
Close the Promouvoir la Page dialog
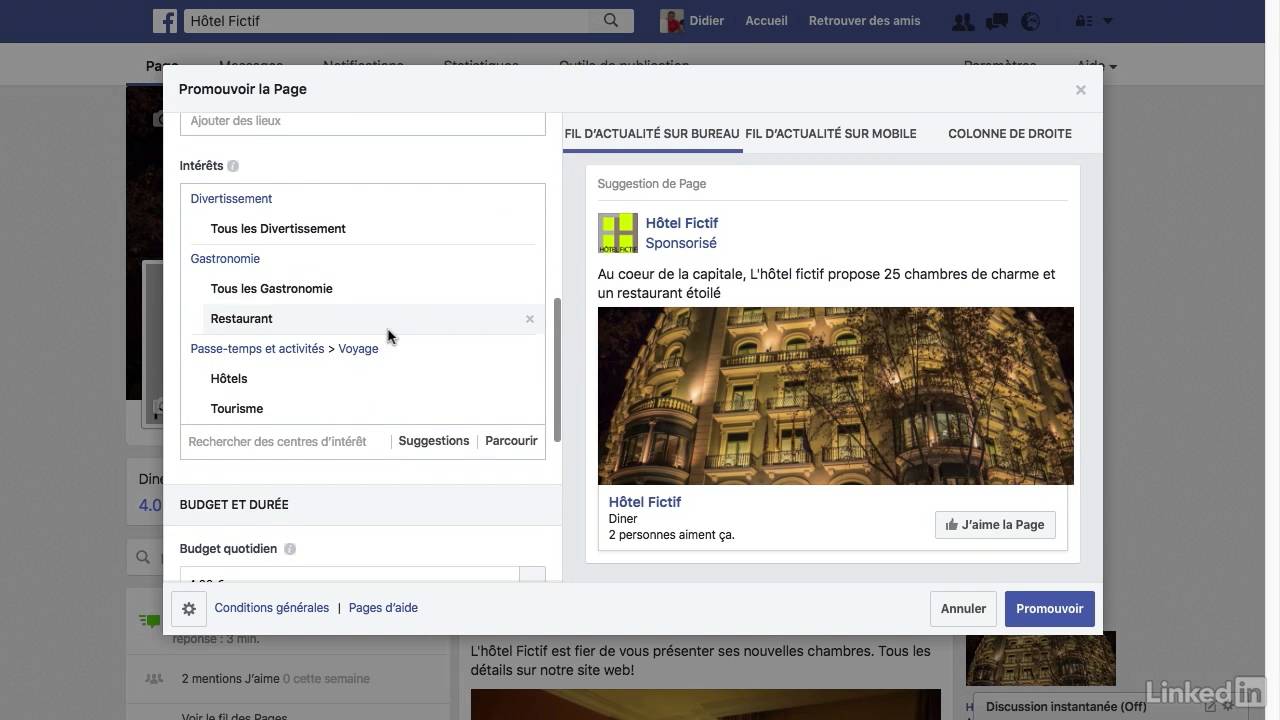pyautogui.click(x=1080, y=90)
